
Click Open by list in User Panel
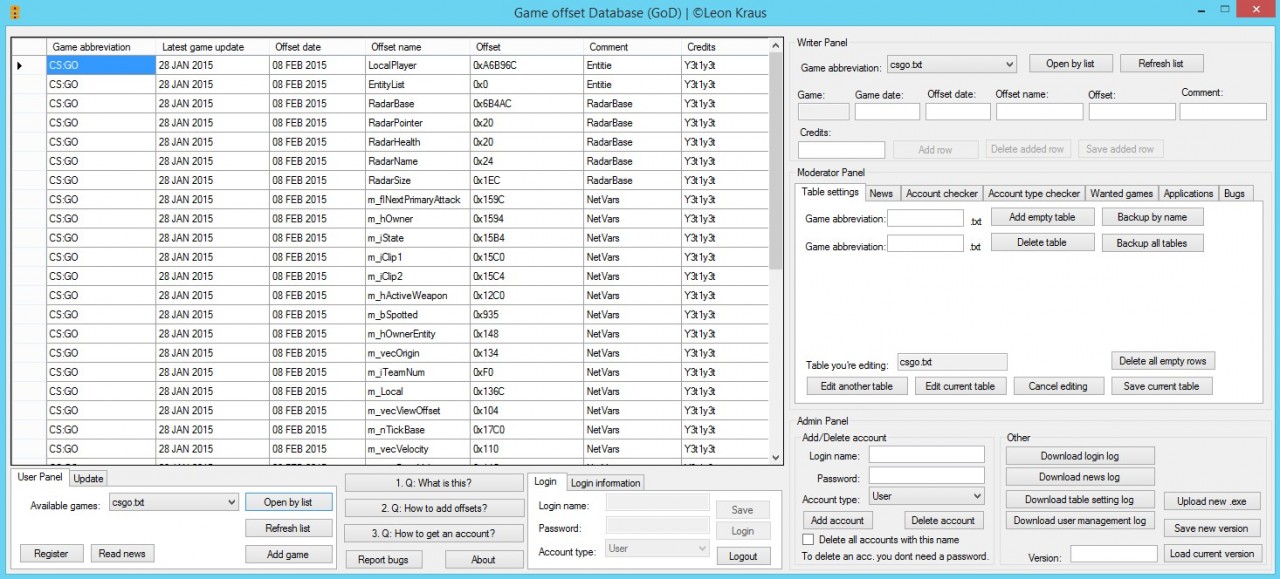point(288,502)
